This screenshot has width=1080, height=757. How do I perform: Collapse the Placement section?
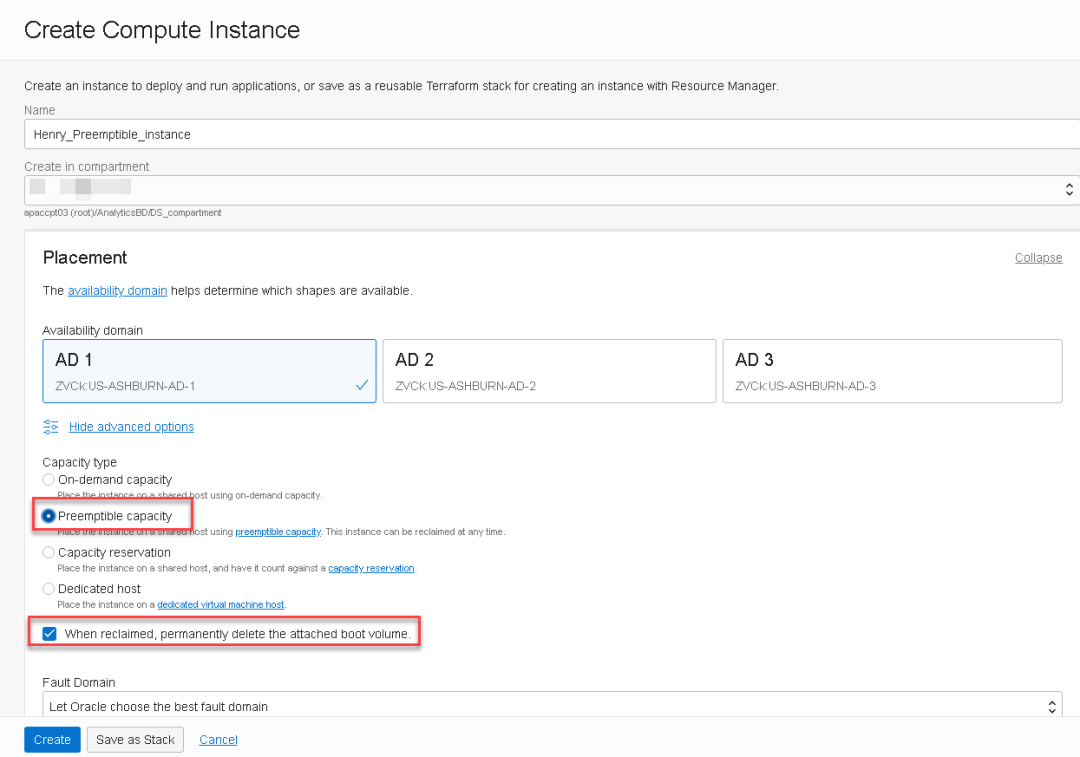click(1038, 258)
